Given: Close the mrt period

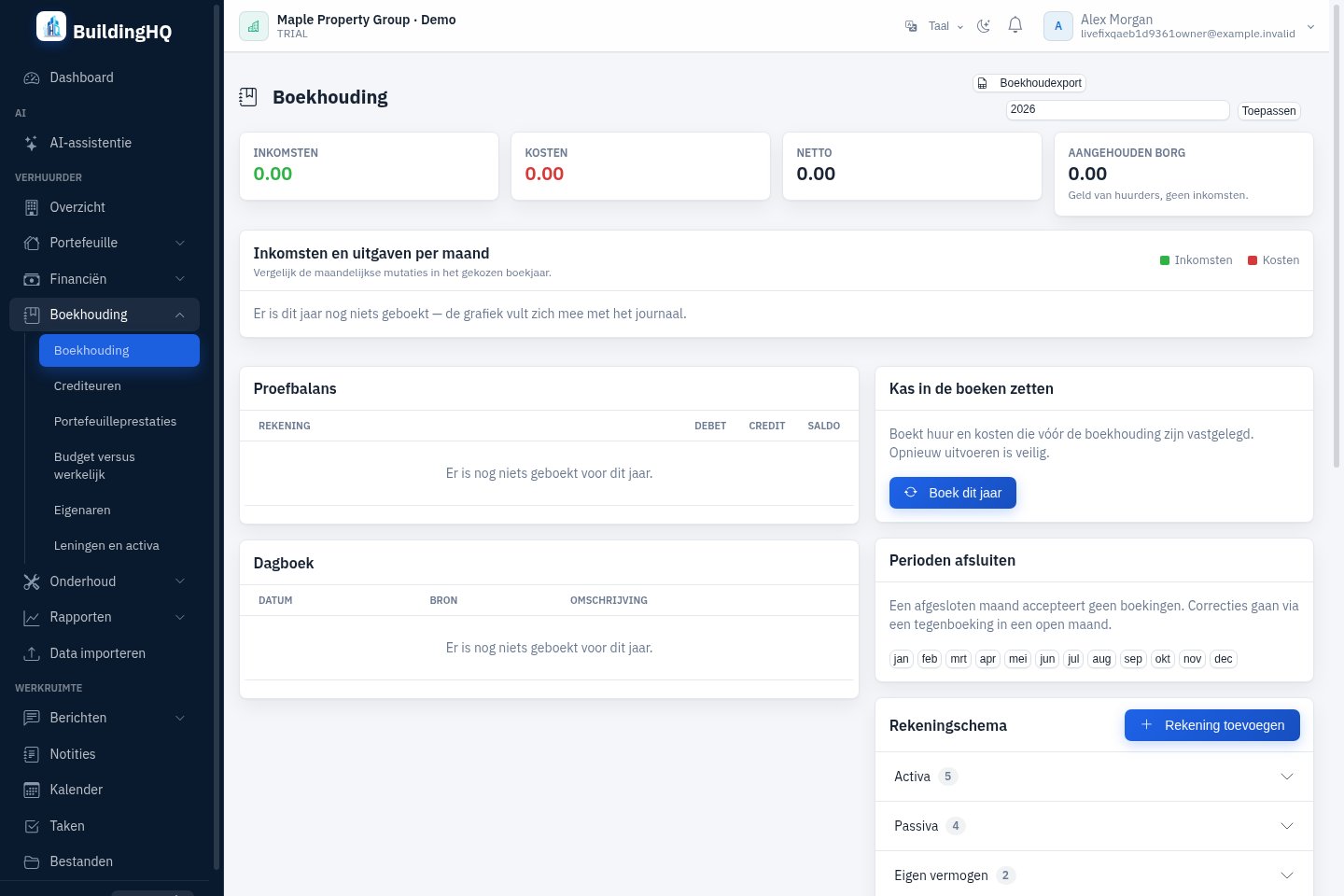Looking at the screenshot, I should click(959, 659).
